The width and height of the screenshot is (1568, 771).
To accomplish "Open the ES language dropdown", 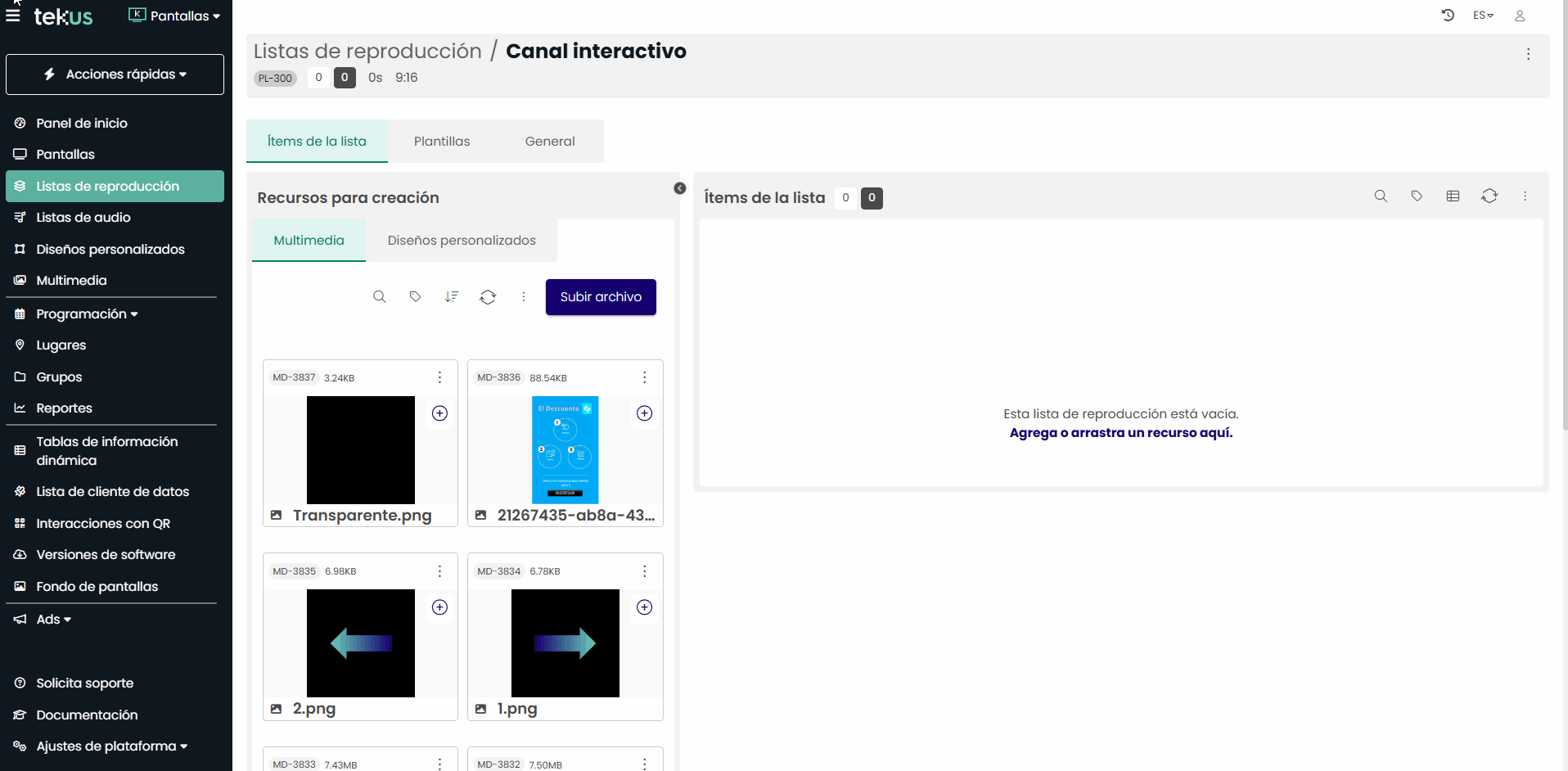I will [1483, 16].
